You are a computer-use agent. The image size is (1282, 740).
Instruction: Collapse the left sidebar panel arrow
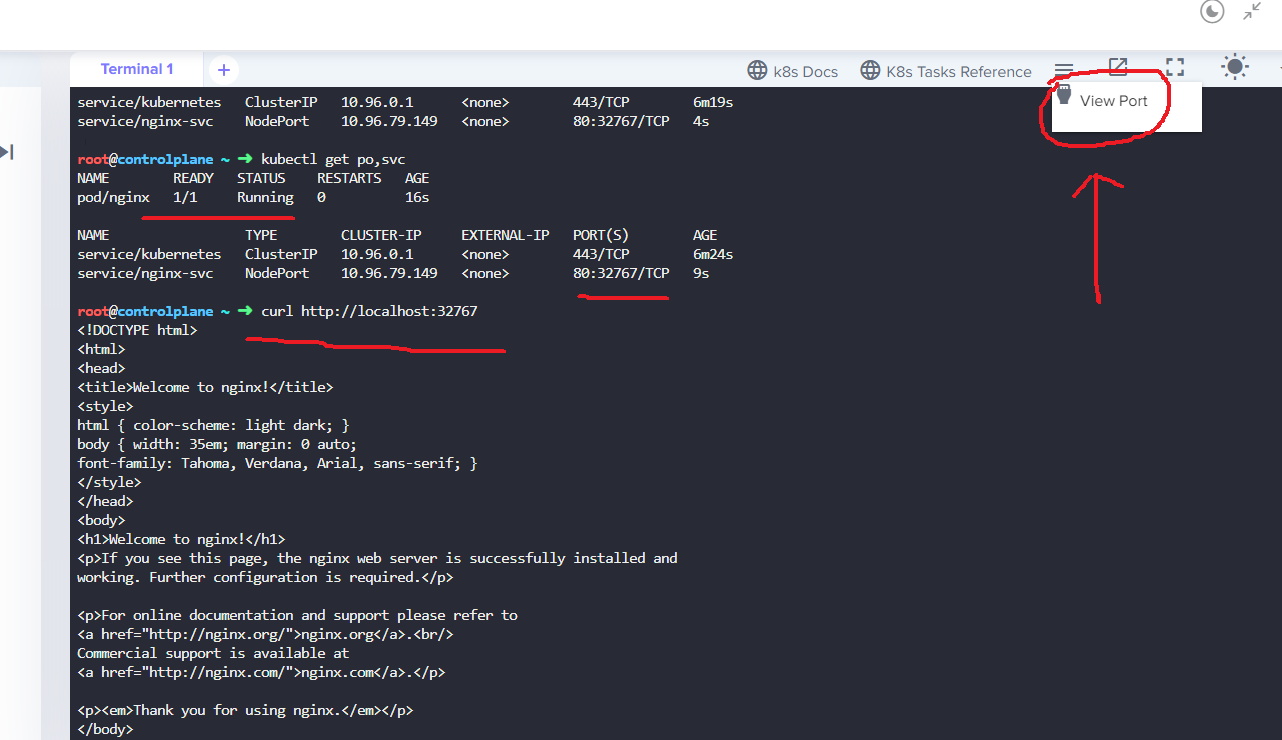(7, 152)
